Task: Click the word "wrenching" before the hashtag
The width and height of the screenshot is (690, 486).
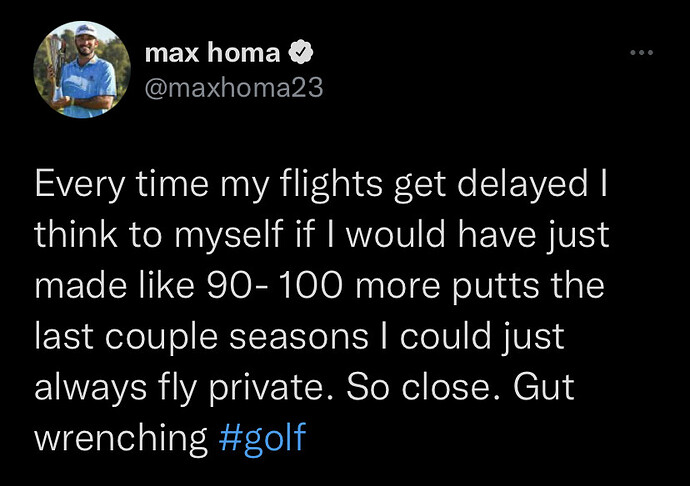Action: [120, 437]
